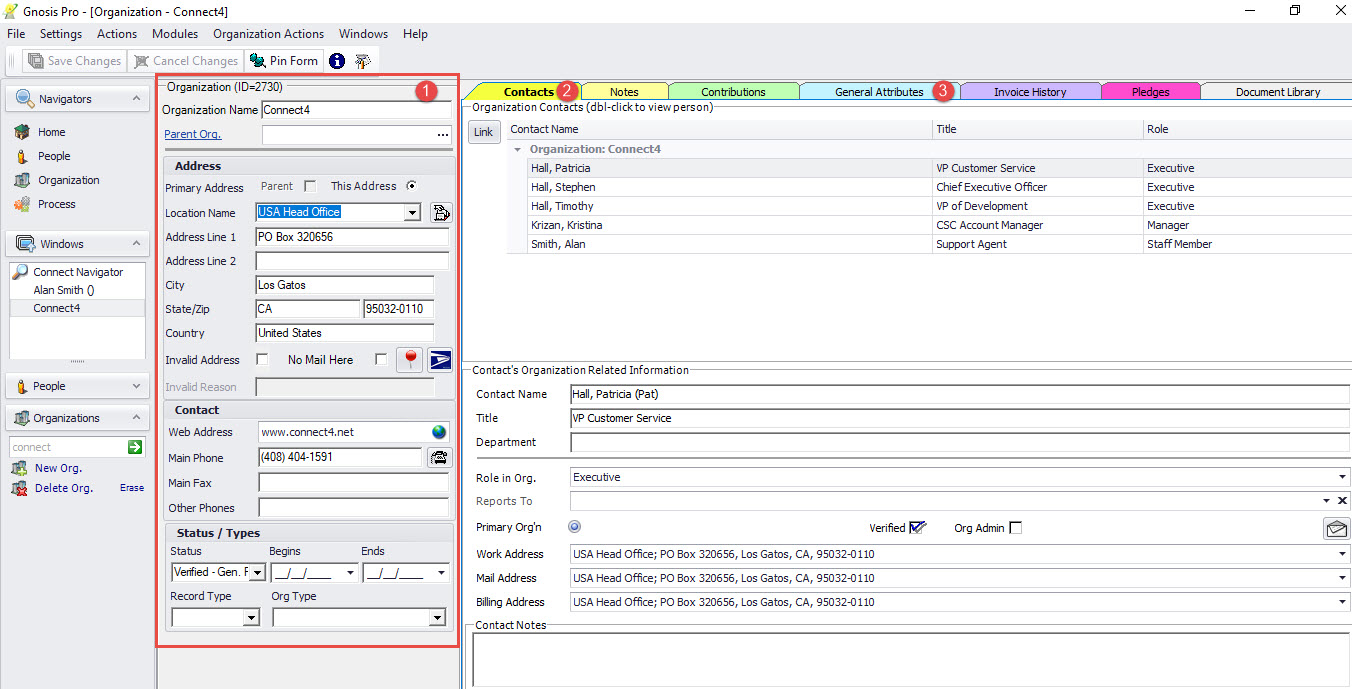Screen dimensions: 1352x689
Task: Open the Ends date dropdown
Action: 441,573
